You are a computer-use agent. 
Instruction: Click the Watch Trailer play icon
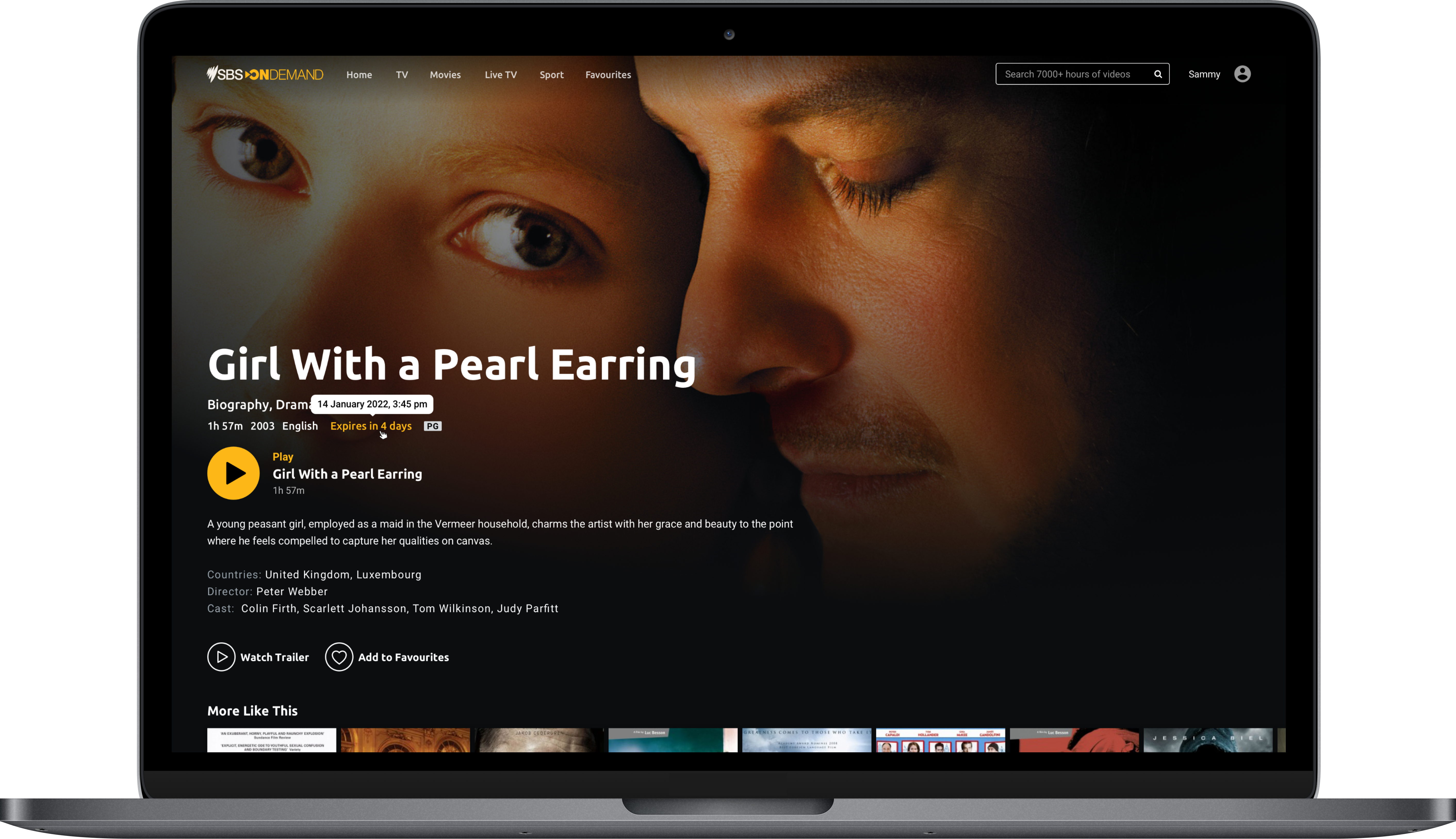pyautogui.click(x=221, y=657)
